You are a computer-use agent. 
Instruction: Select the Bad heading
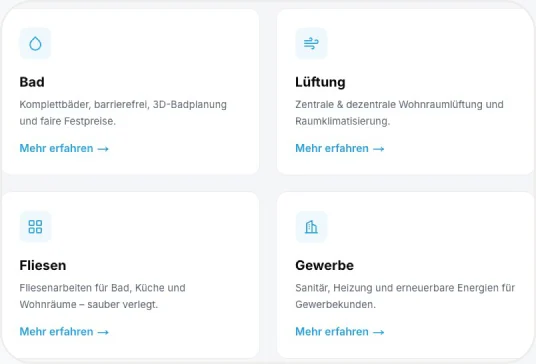coord(32,82)
